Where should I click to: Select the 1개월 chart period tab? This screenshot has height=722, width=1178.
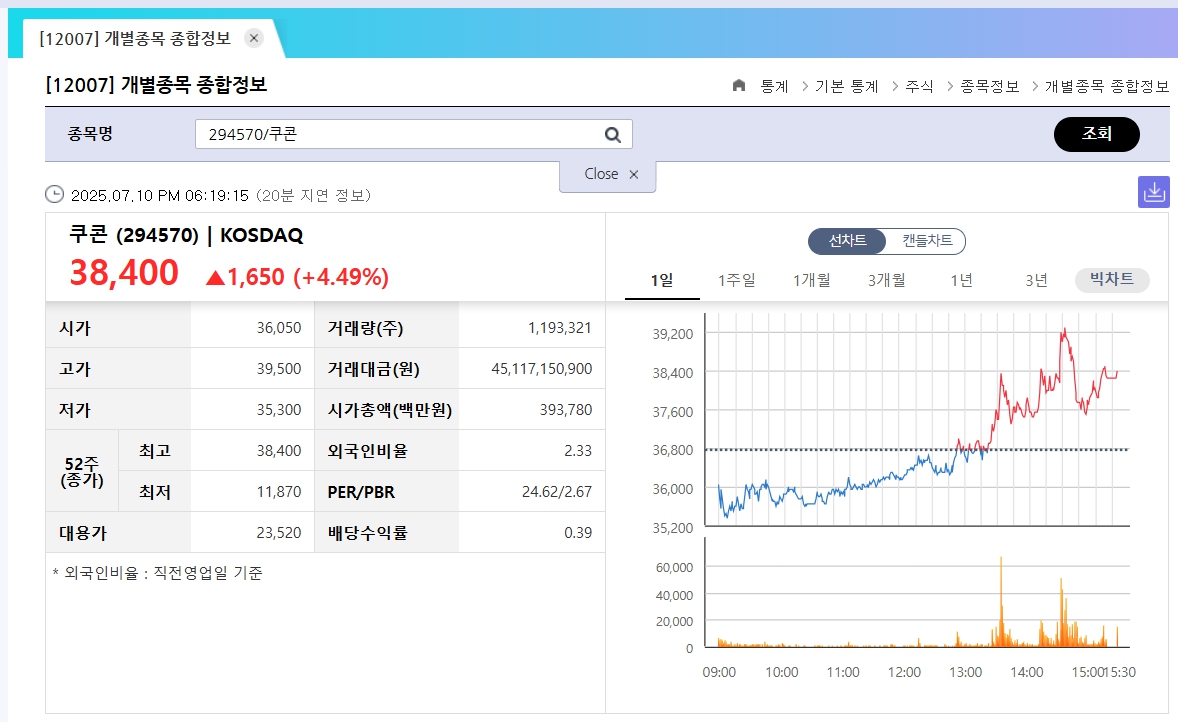coord(812,280)
